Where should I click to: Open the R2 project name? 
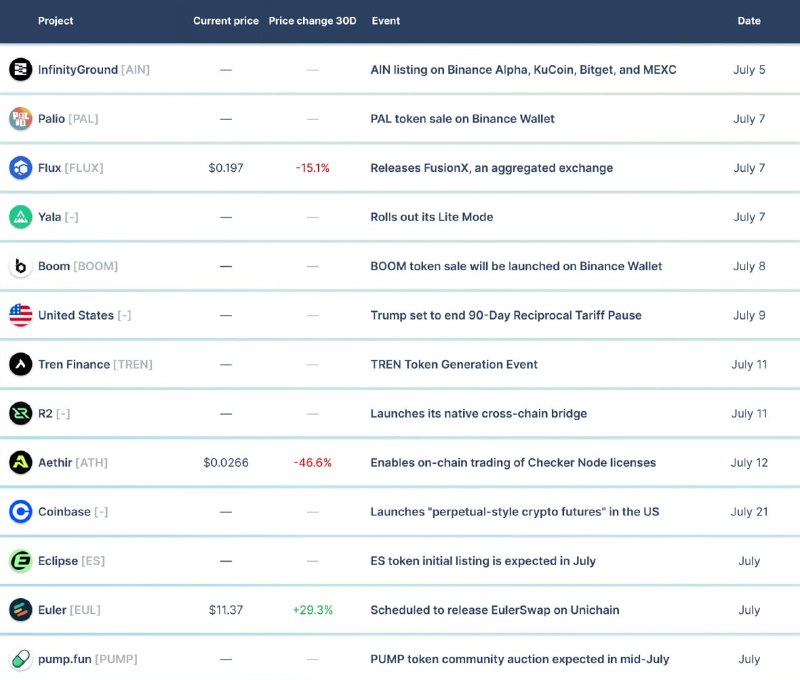click(x=54, y=413)
